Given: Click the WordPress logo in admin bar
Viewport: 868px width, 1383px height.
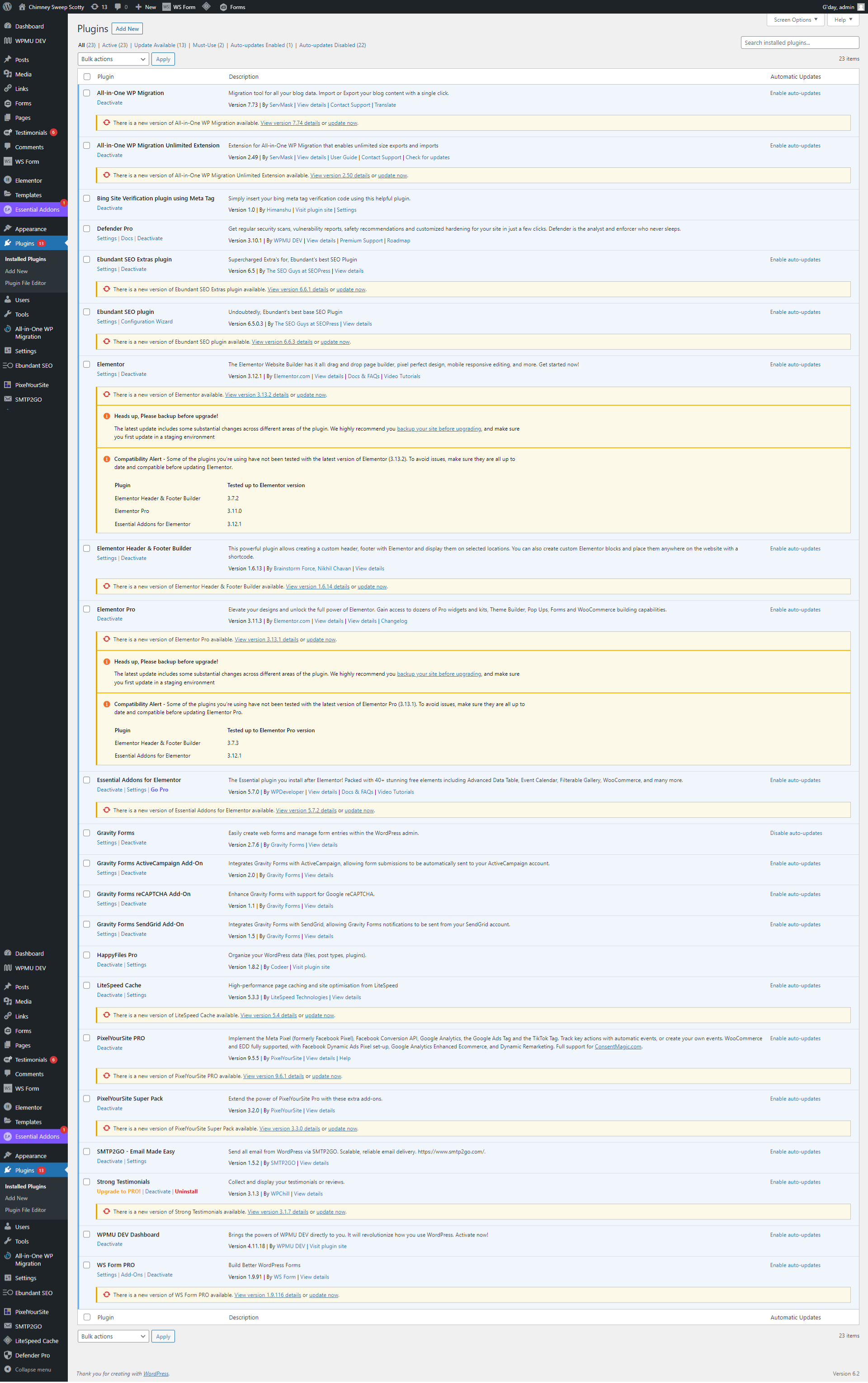Looking at the screenshot, I should point(8,7).
